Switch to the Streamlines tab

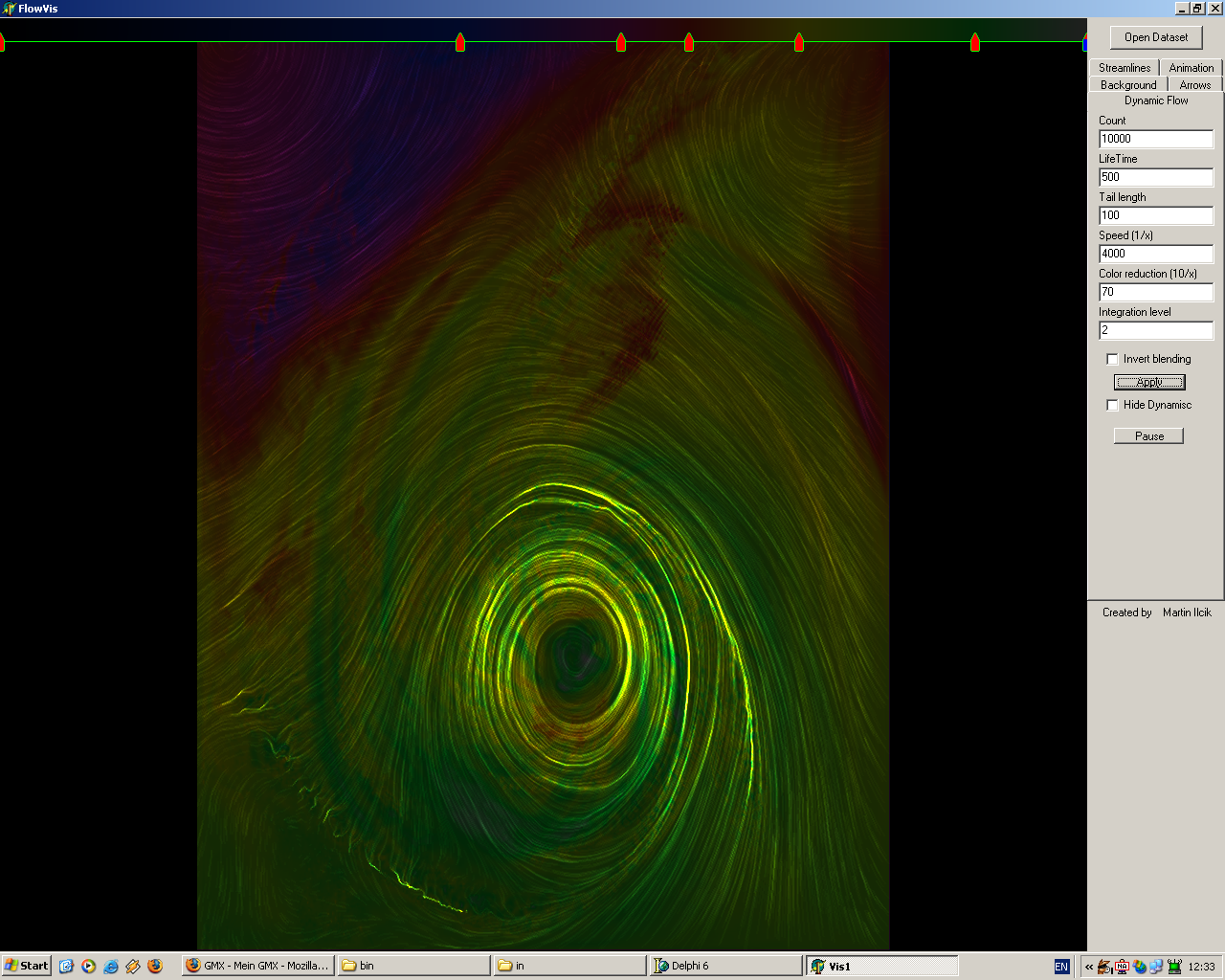[x=1125, y=68]
